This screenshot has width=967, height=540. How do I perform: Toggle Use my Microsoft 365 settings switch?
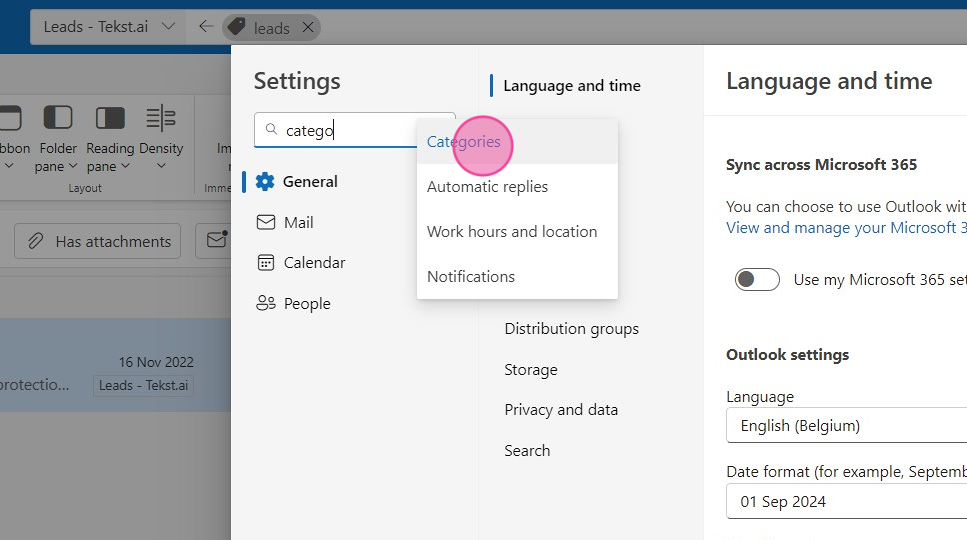click(x=757, y=279)
